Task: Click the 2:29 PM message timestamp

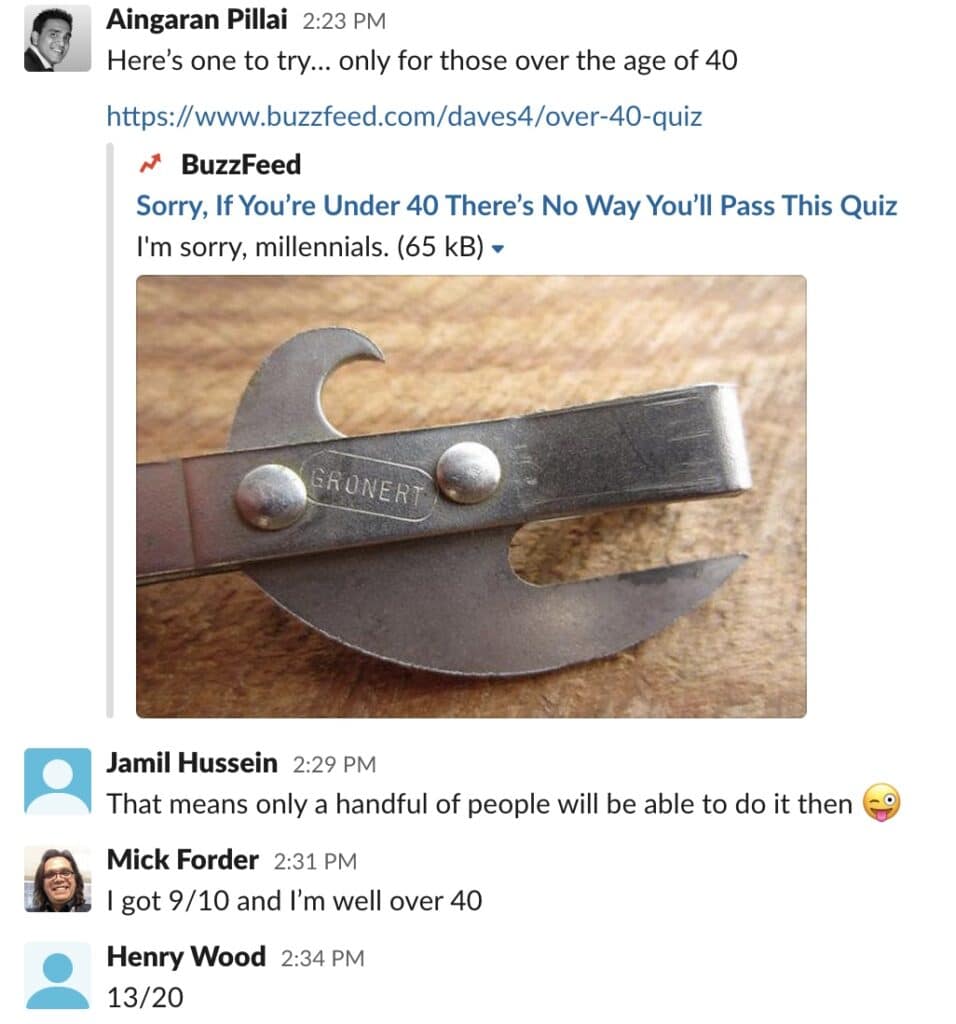Action: (x=334, y=764)
